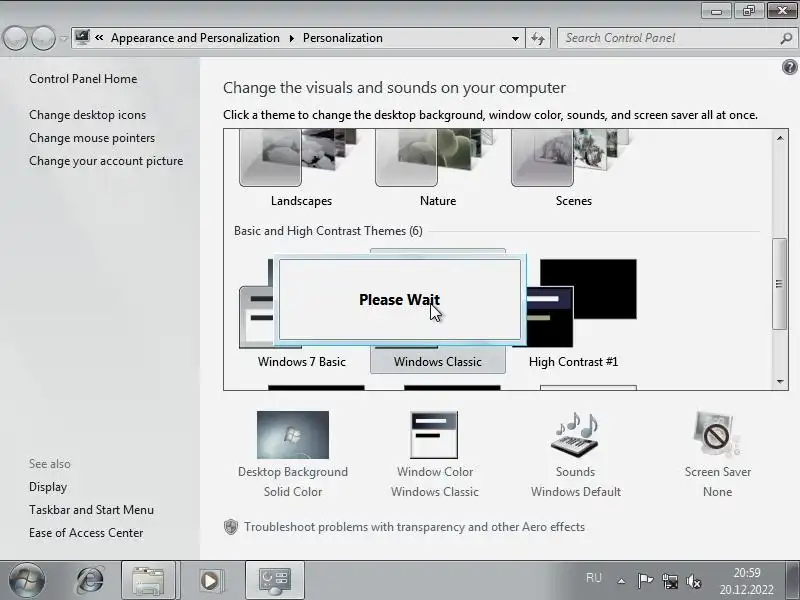Open Change desktop icons link

(x=87, y=115)
